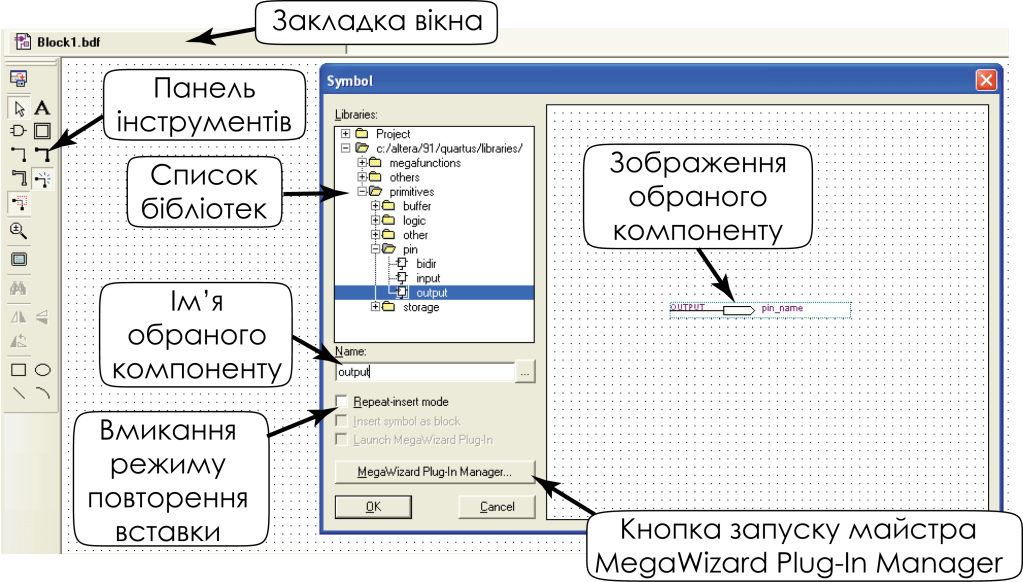
Task: Select the Oval drawing tool
Action: coord(42,370)
